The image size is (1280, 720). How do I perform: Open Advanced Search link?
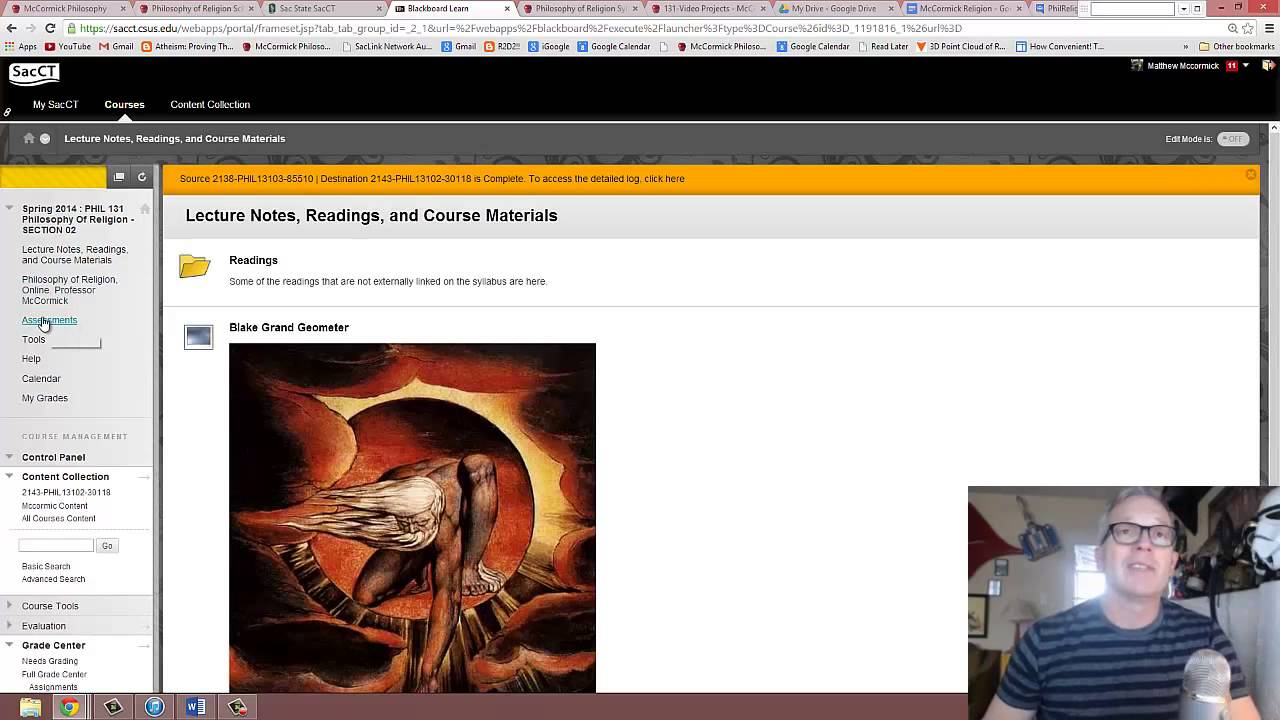[53, 580]
